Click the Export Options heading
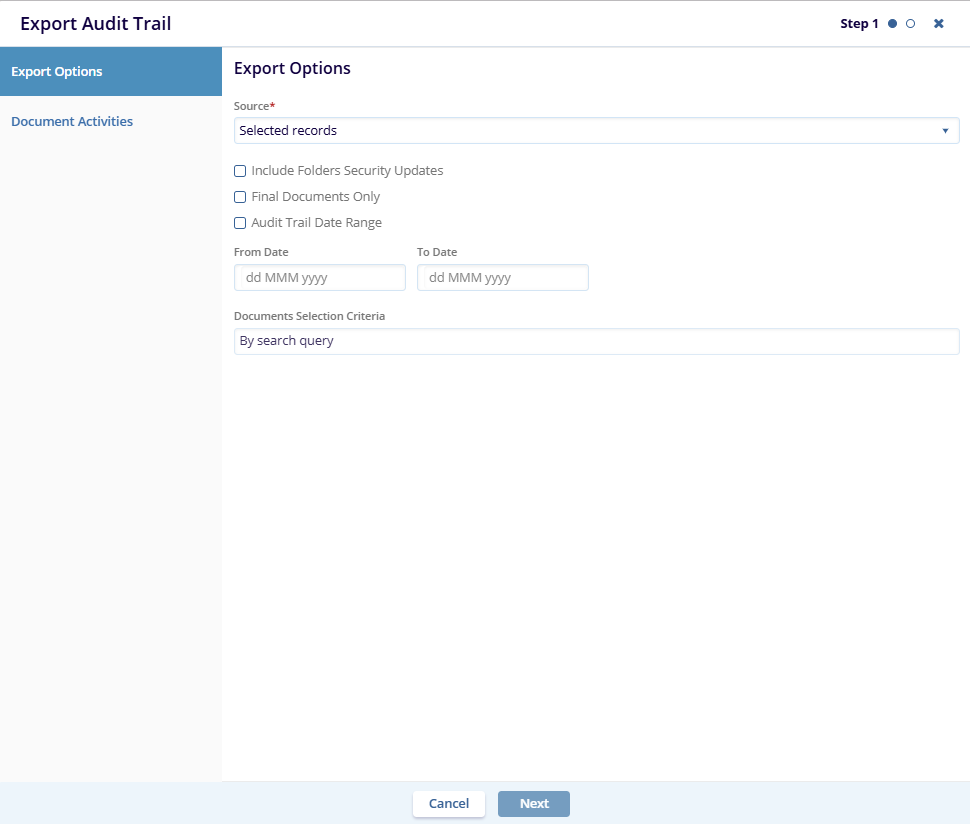The image size is (970, 824). pos(292,68)
